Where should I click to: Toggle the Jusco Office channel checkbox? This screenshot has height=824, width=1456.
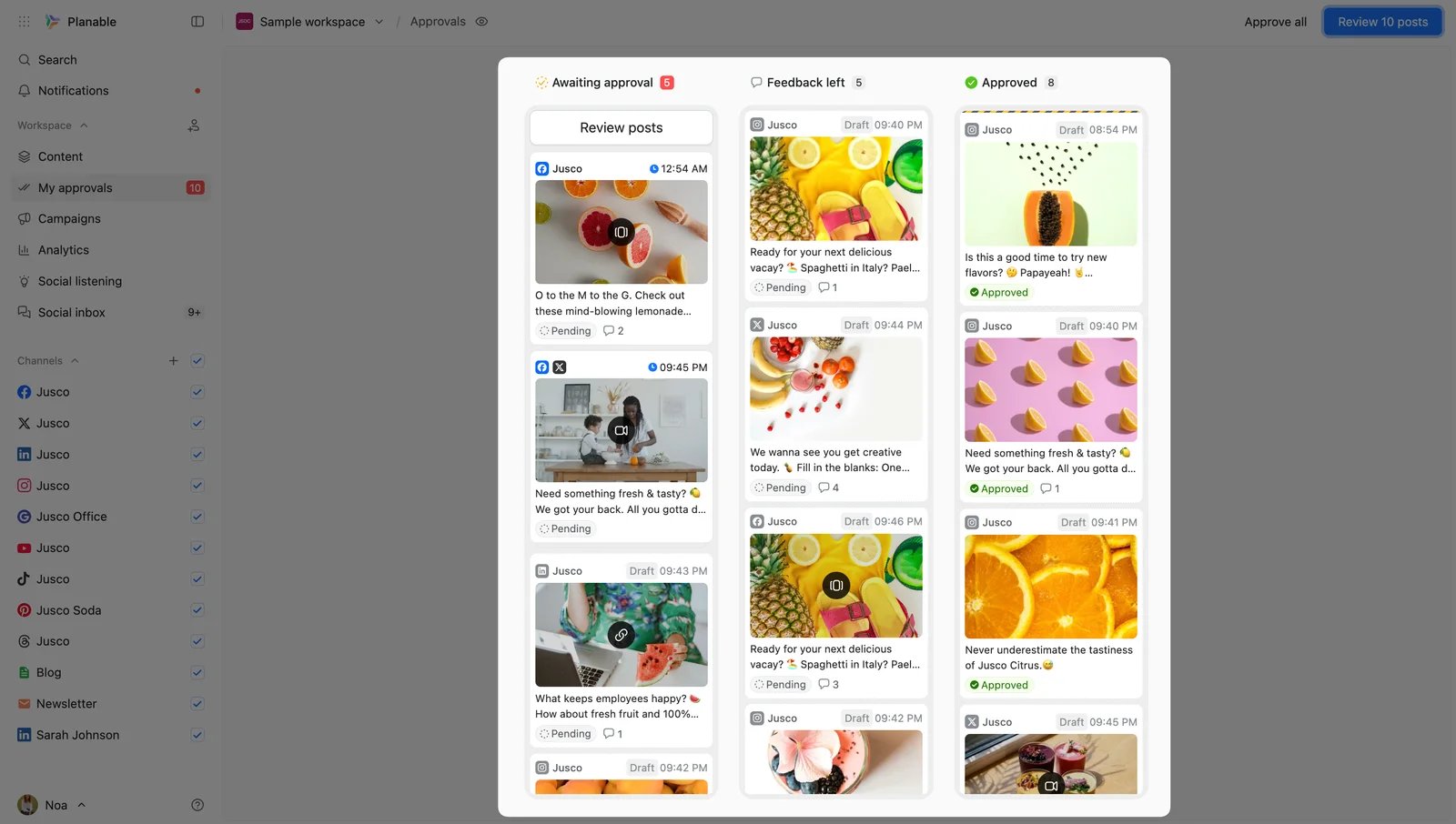click(x=197, y=517)
